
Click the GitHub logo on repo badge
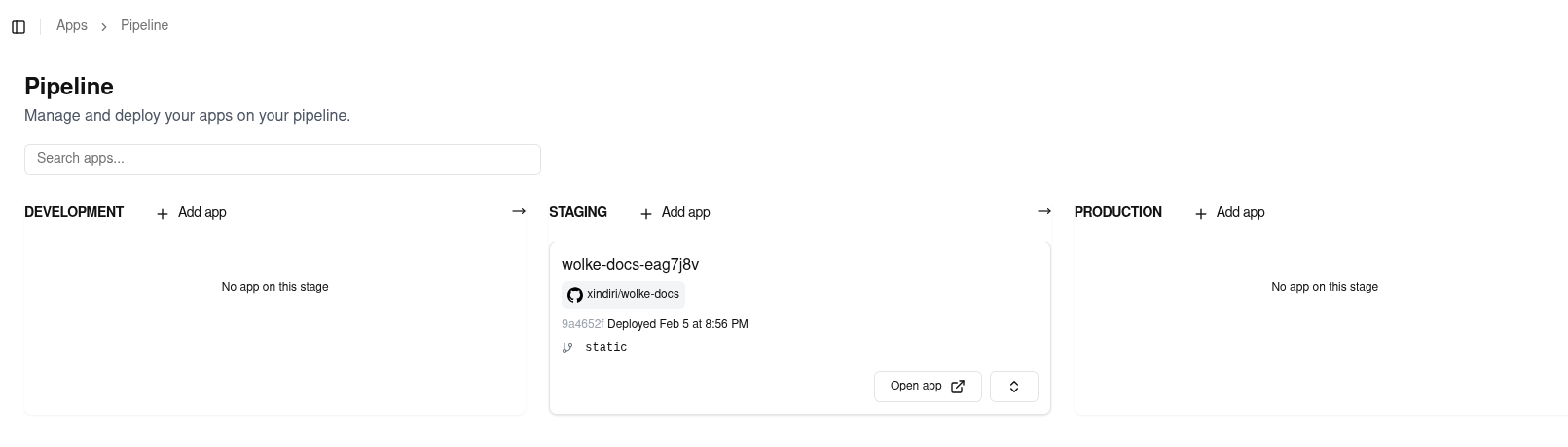pyautogui.click(x=575, y=295)
